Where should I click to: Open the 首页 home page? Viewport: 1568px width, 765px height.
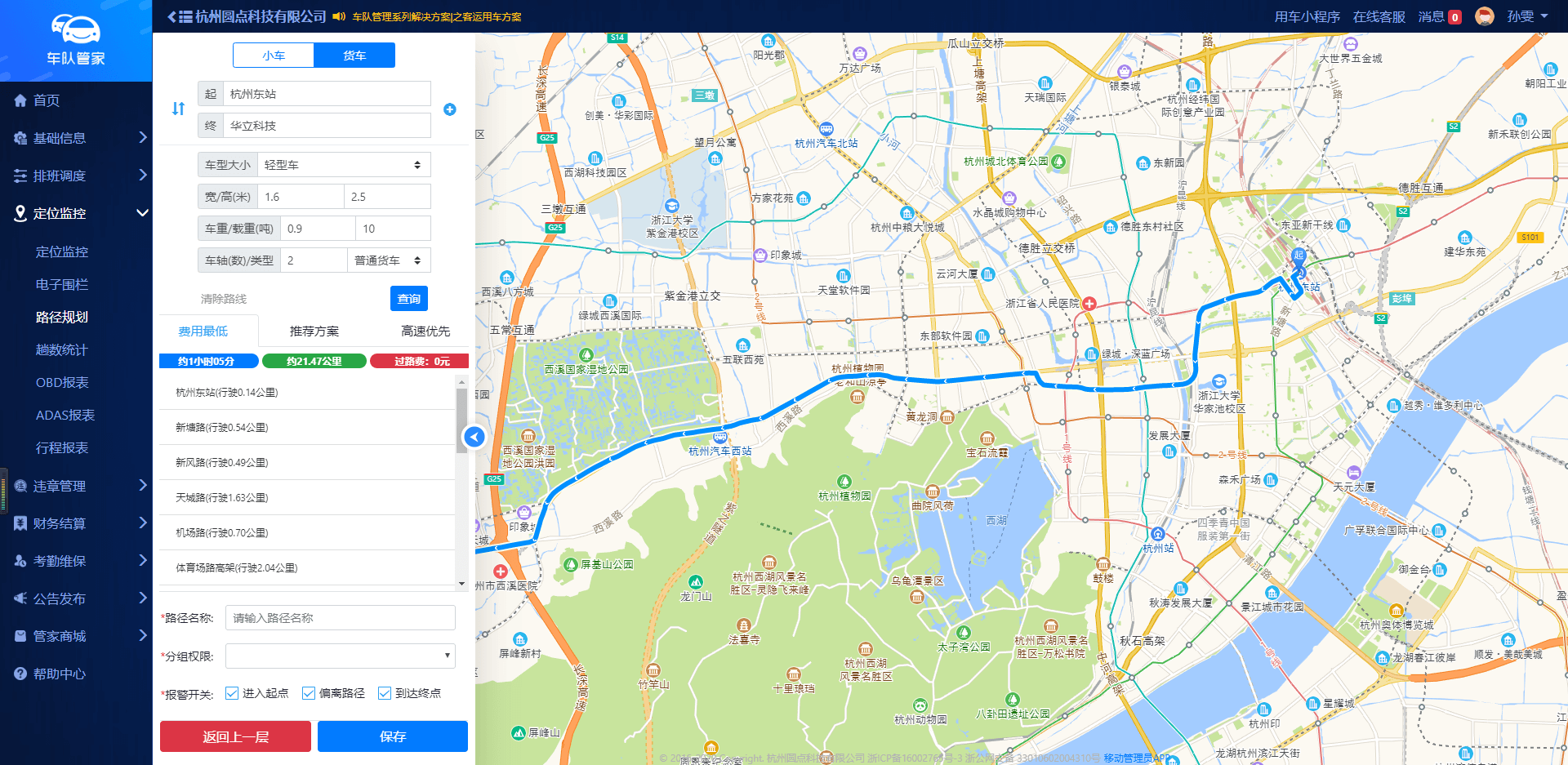point(47,100)
